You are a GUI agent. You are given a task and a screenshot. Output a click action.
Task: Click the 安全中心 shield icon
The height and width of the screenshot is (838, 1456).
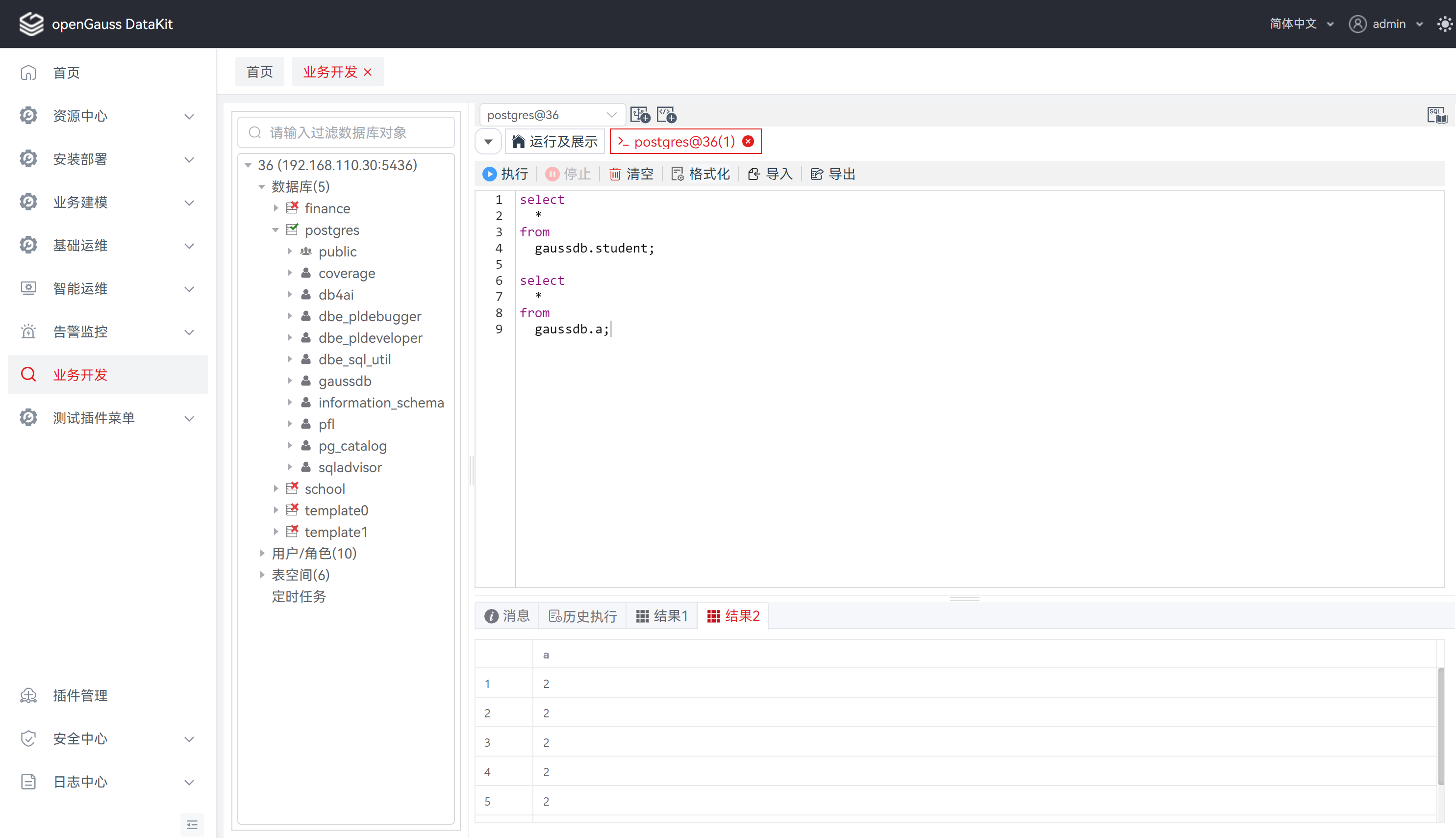coord(28,738)
